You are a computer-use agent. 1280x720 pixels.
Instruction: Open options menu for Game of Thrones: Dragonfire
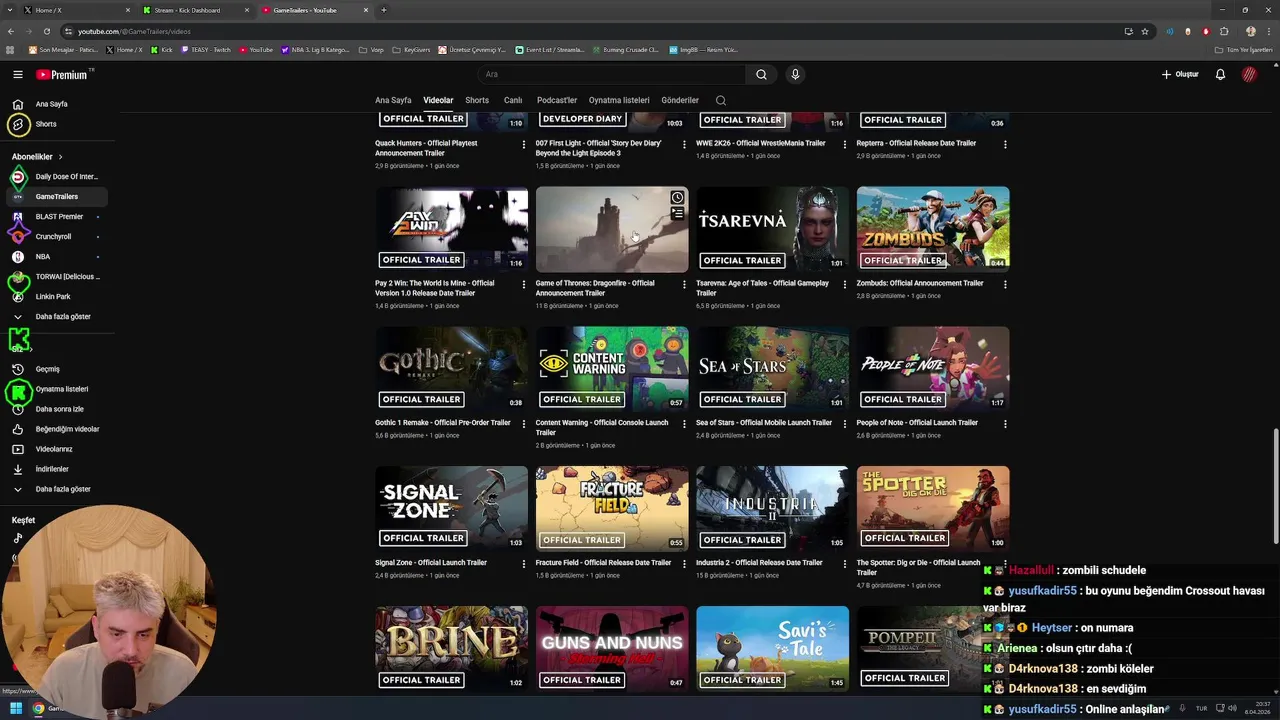[x=684, y=284]
